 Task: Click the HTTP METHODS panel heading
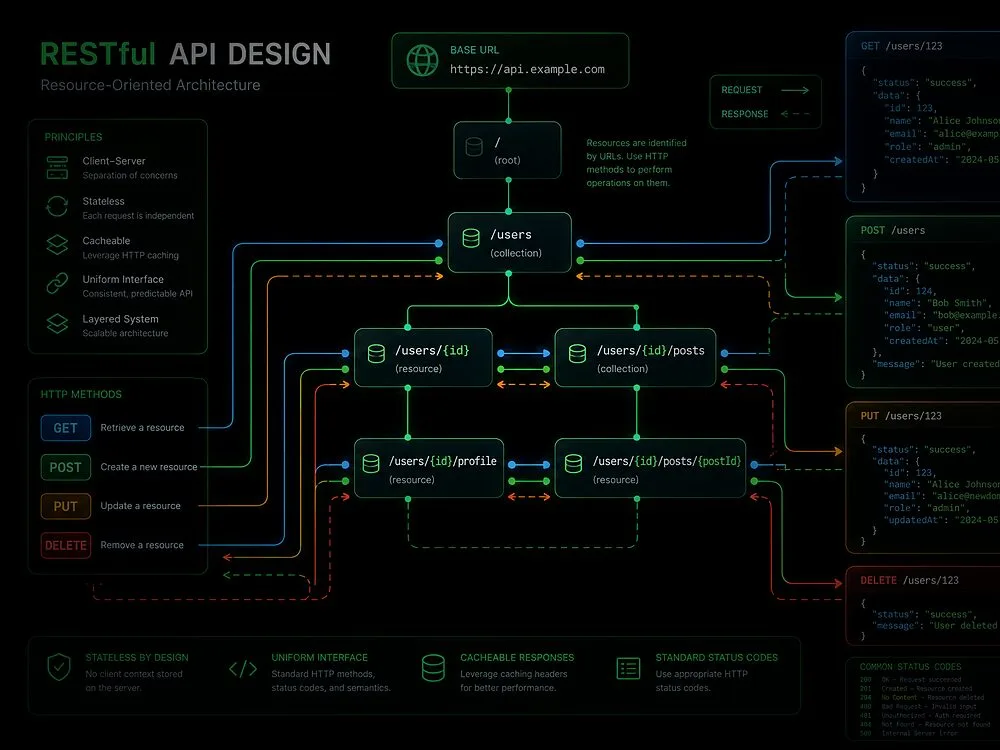click(81, 394)
